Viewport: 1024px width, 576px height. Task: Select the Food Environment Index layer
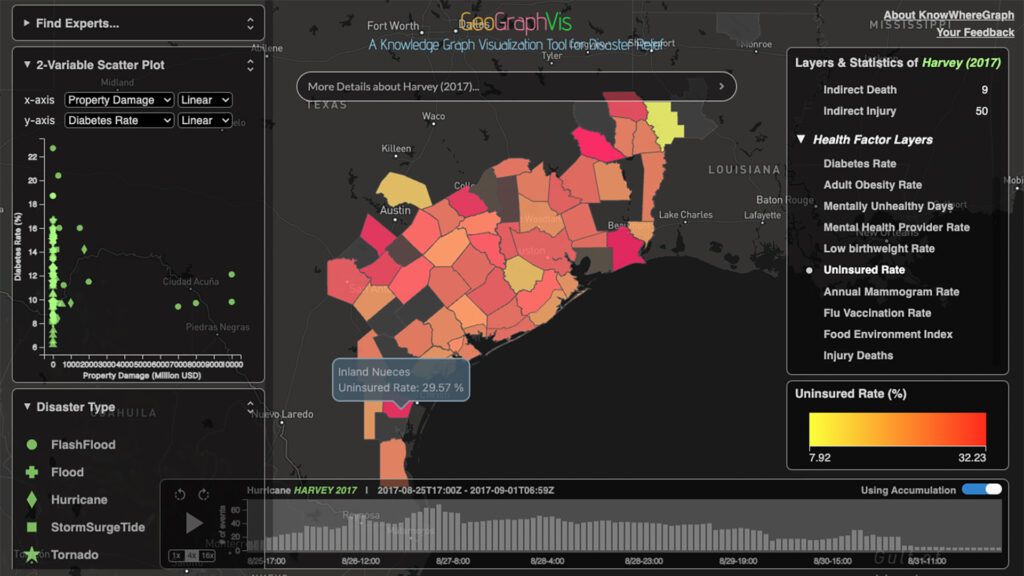pyautogui.click(x=888, y=334)
